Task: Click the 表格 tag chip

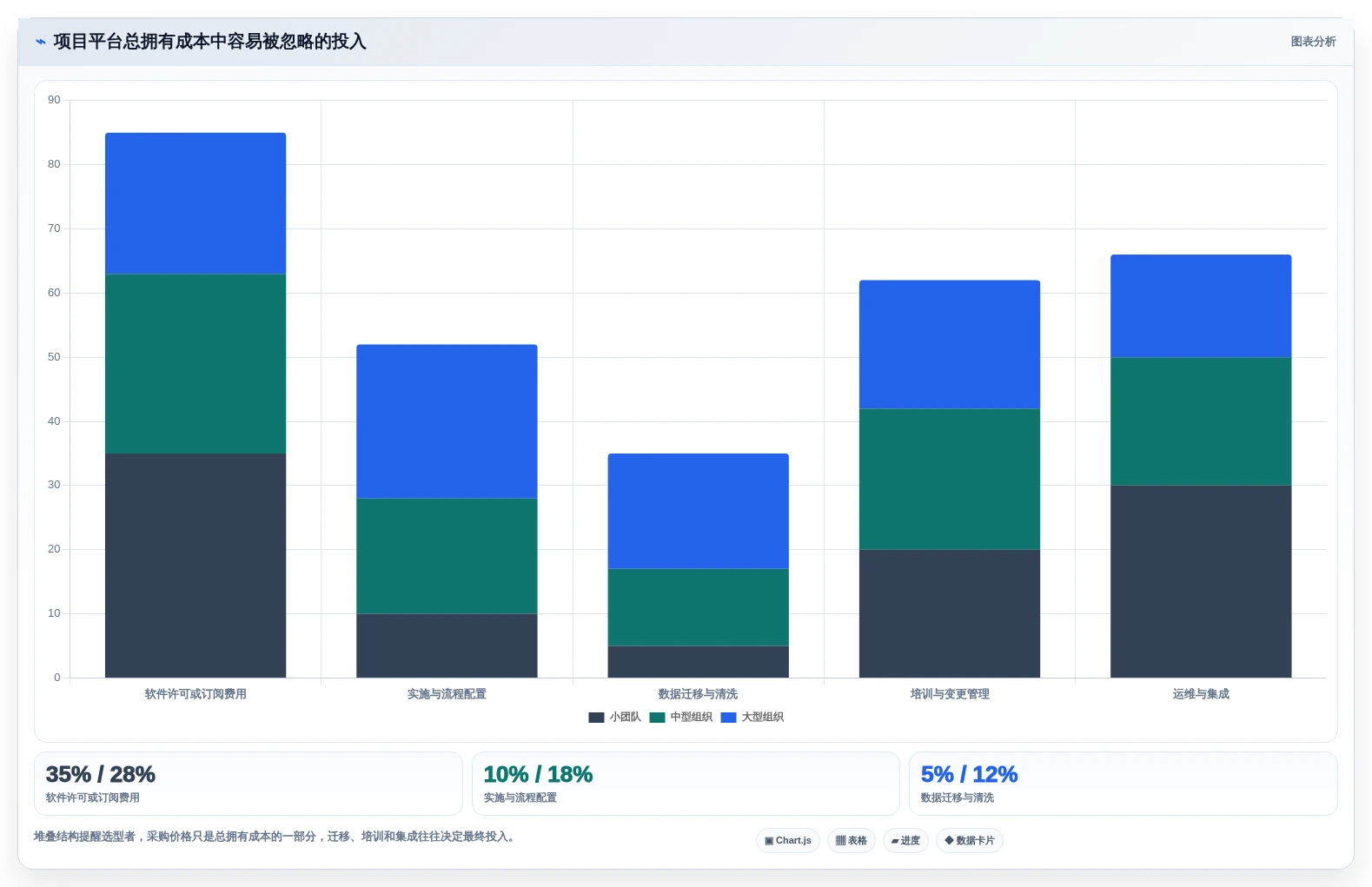Action: click(x=852, y=841)
